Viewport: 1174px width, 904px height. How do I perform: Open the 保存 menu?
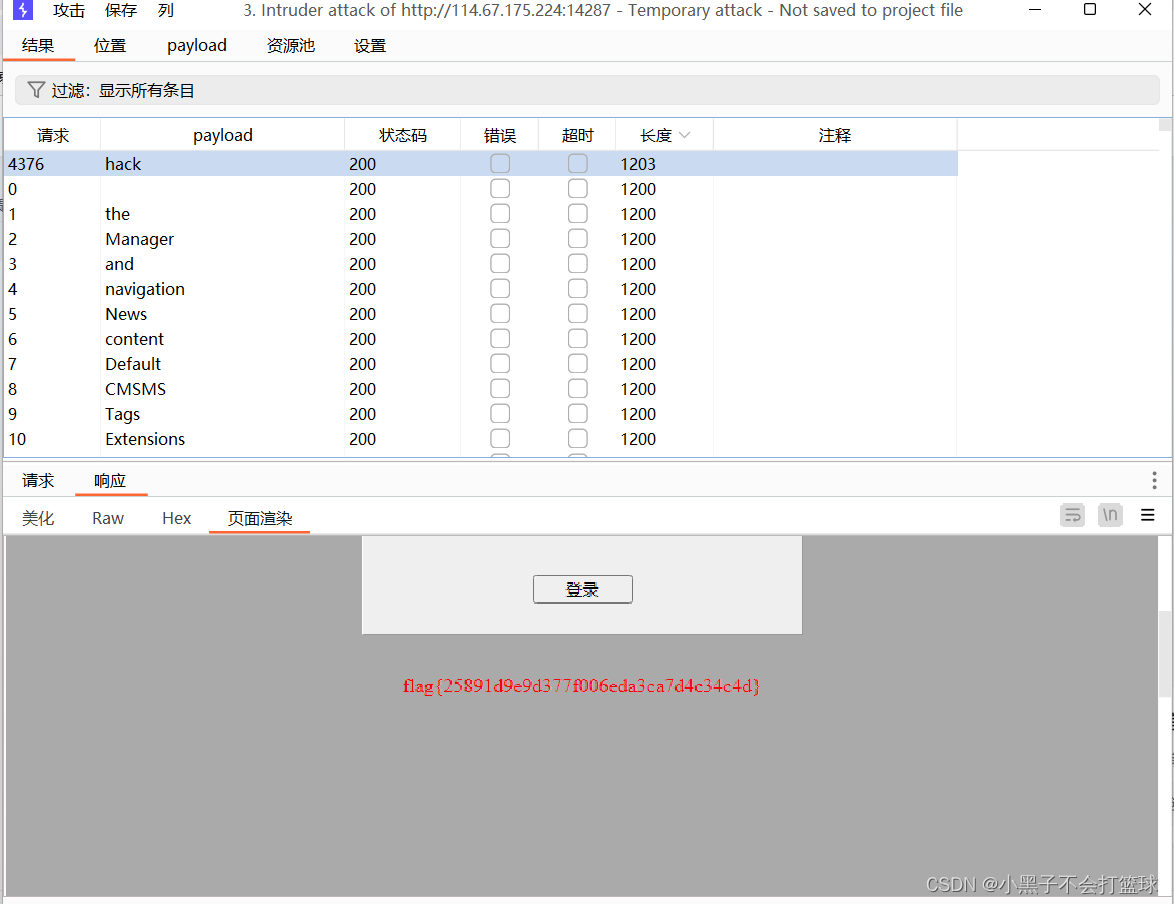click(x=120, y=11)
